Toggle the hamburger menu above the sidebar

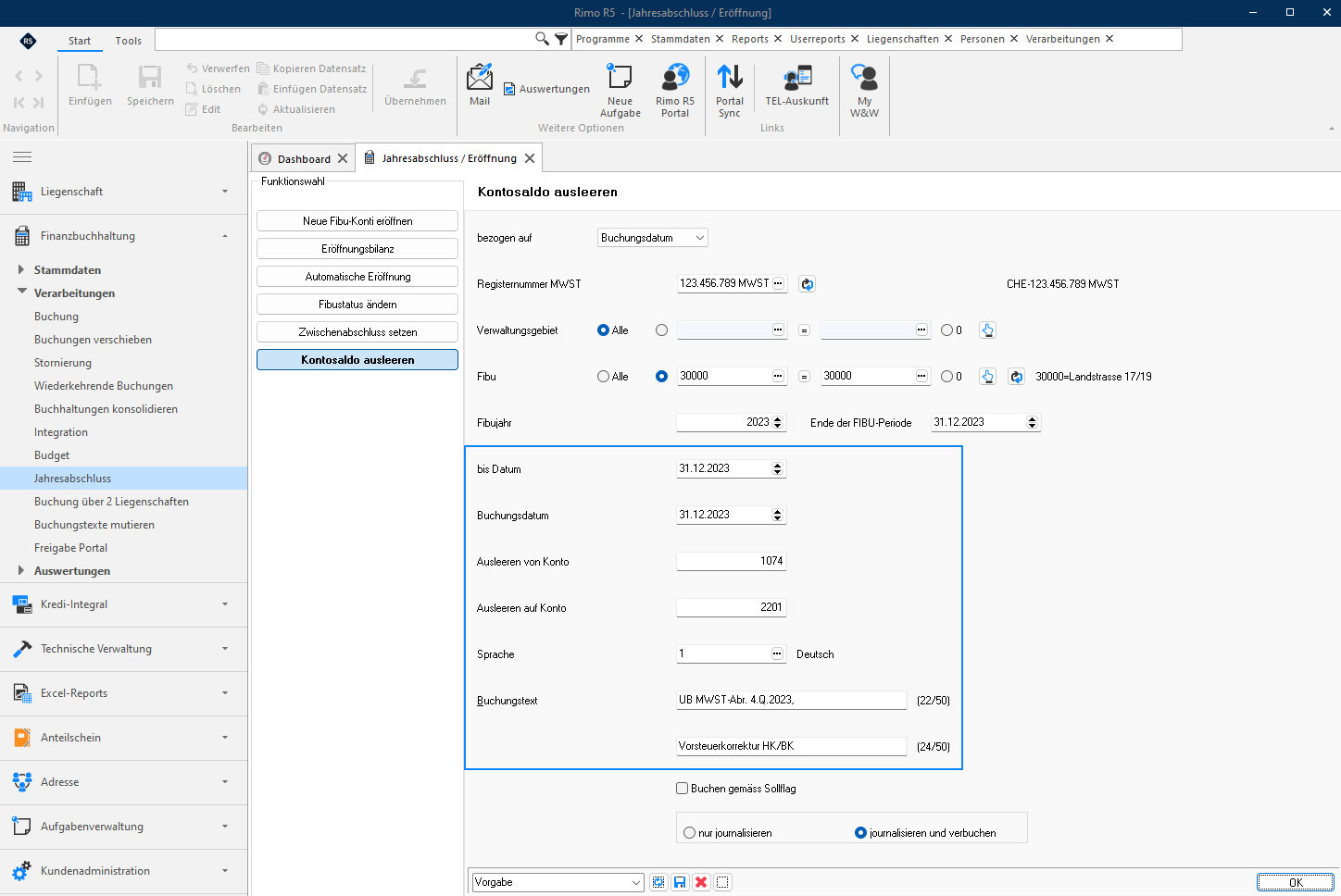coord(22,157)
